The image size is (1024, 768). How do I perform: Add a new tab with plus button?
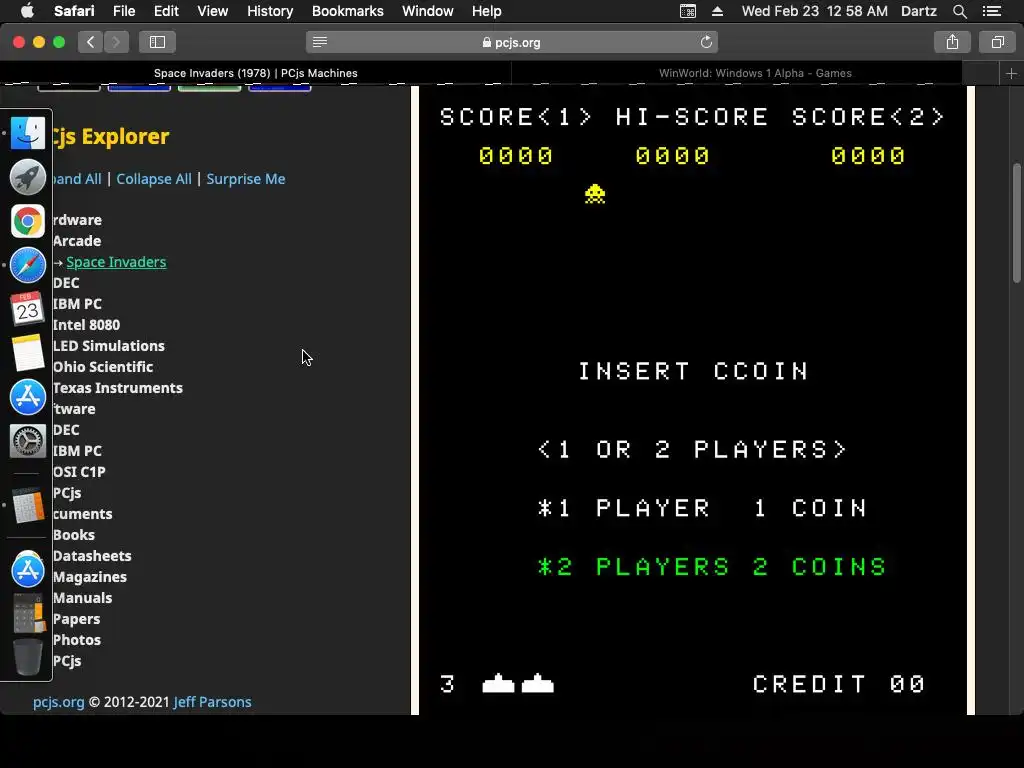point(1011,73)
